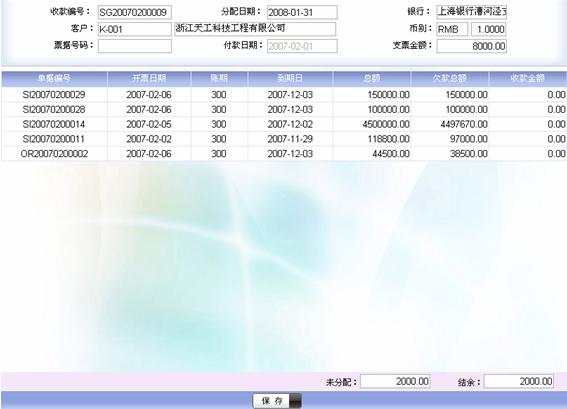Click the customer name 浙江天工科技工程有限公司 field
Screen dimensions: 567x409
[255, 29]
